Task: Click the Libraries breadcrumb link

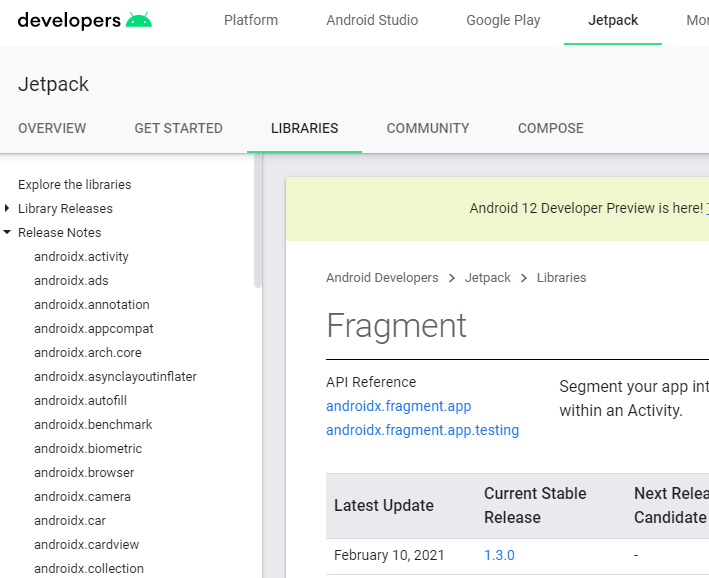Action: (x=561, y=277)
